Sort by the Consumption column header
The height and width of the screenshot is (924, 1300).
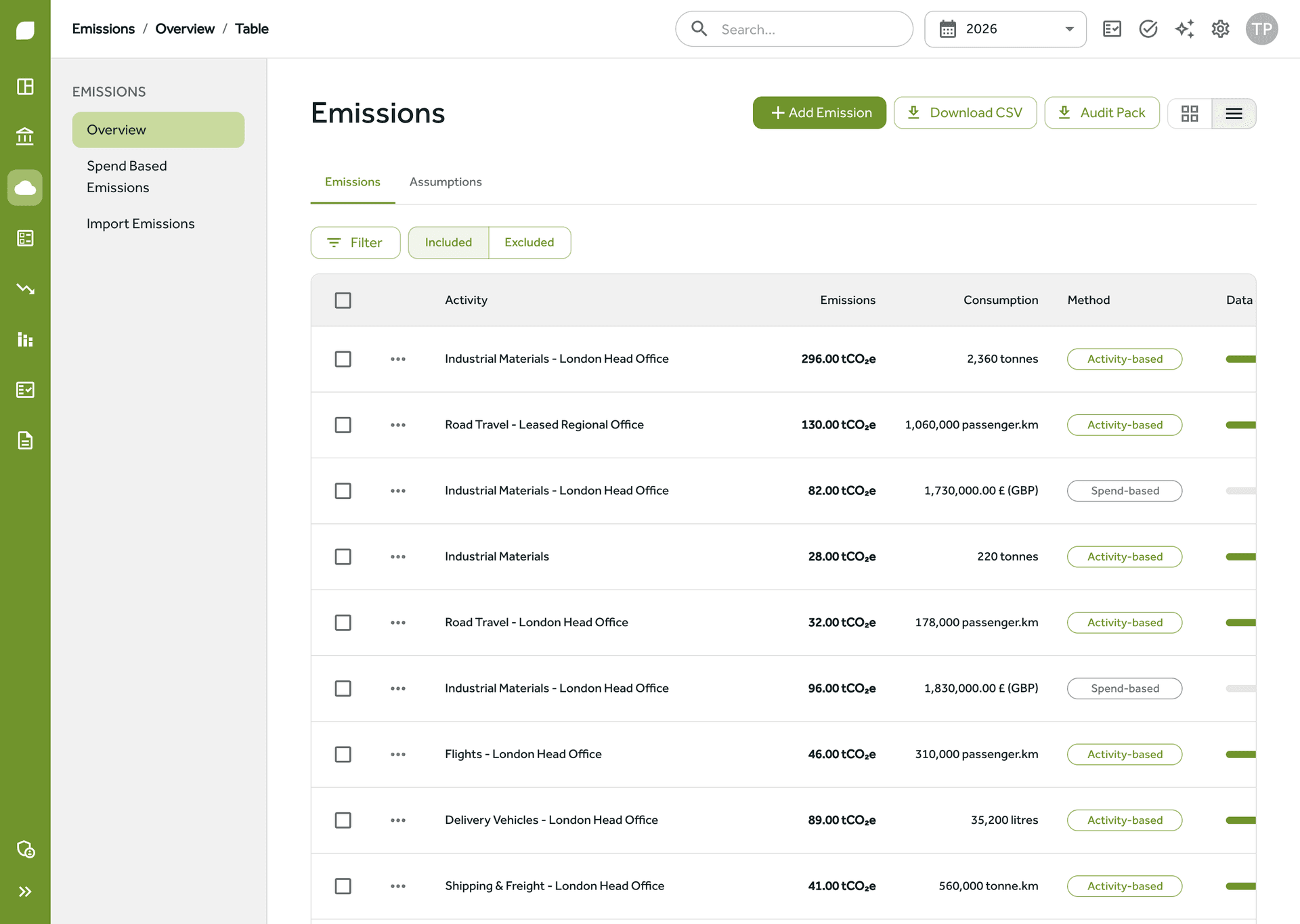pos(1001,301)
